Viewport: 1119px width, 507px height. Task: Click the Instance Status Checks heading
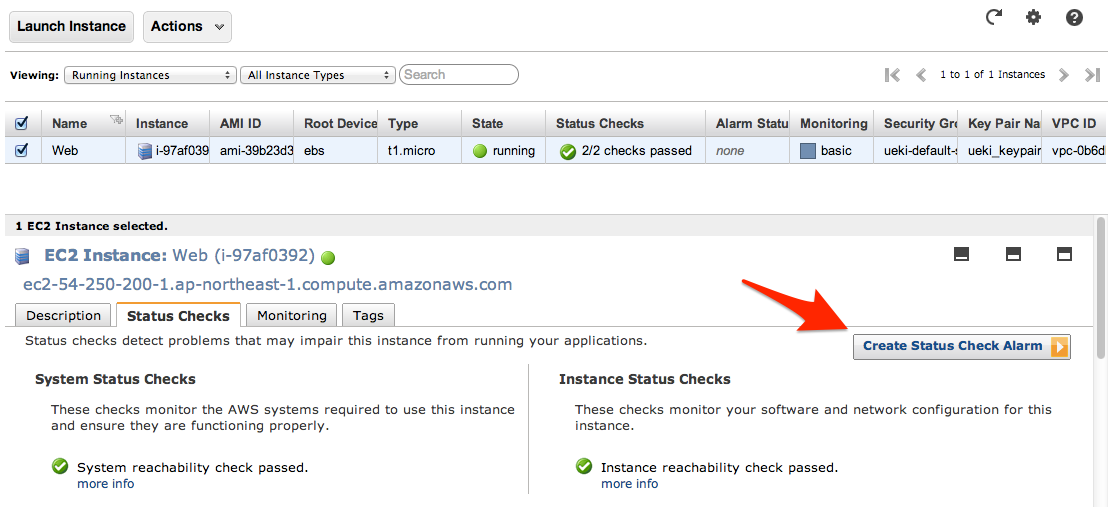tap(645, 379)
